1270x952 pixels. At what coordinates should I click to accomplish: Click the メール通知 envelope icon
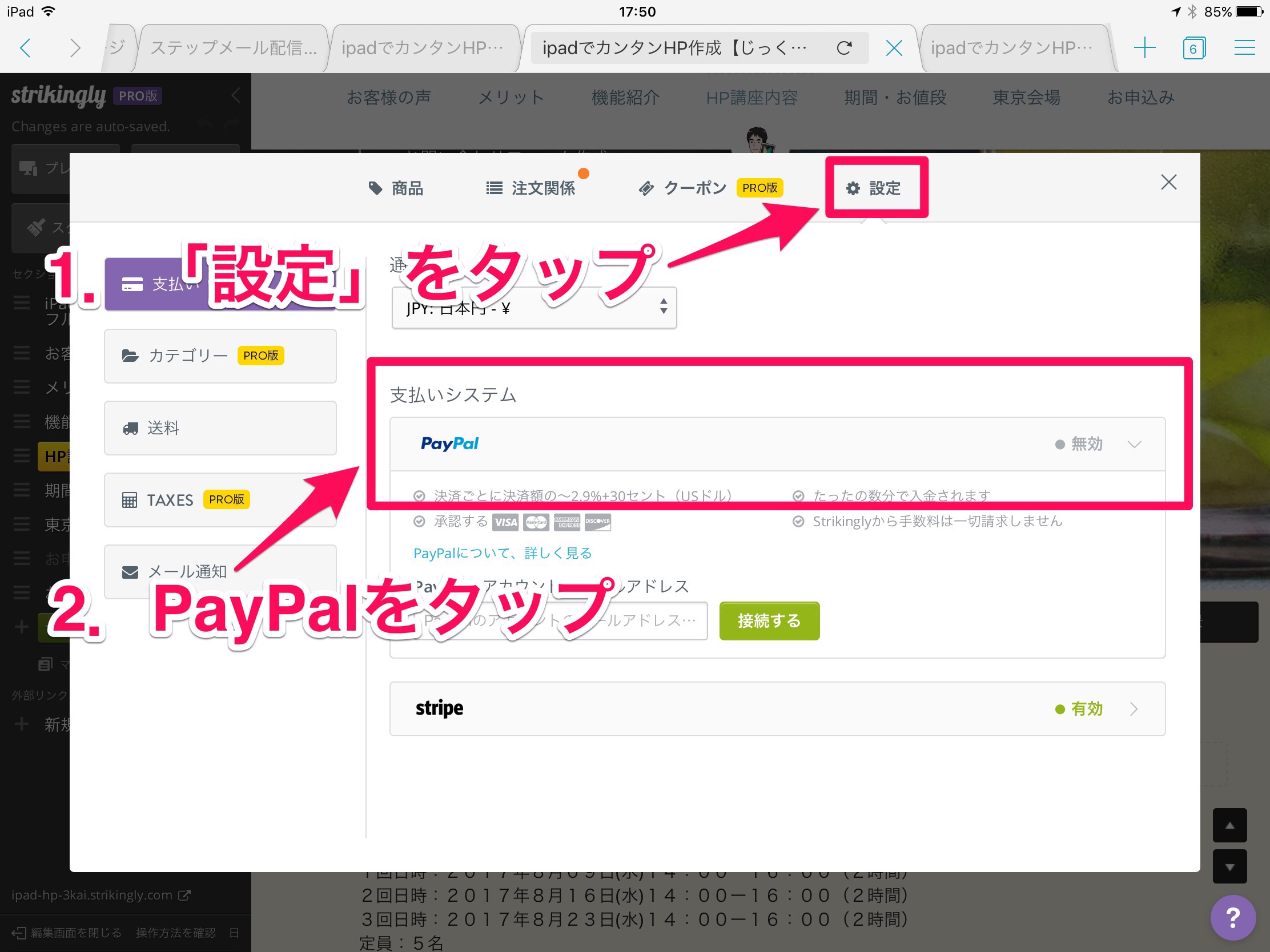point(130,572)
